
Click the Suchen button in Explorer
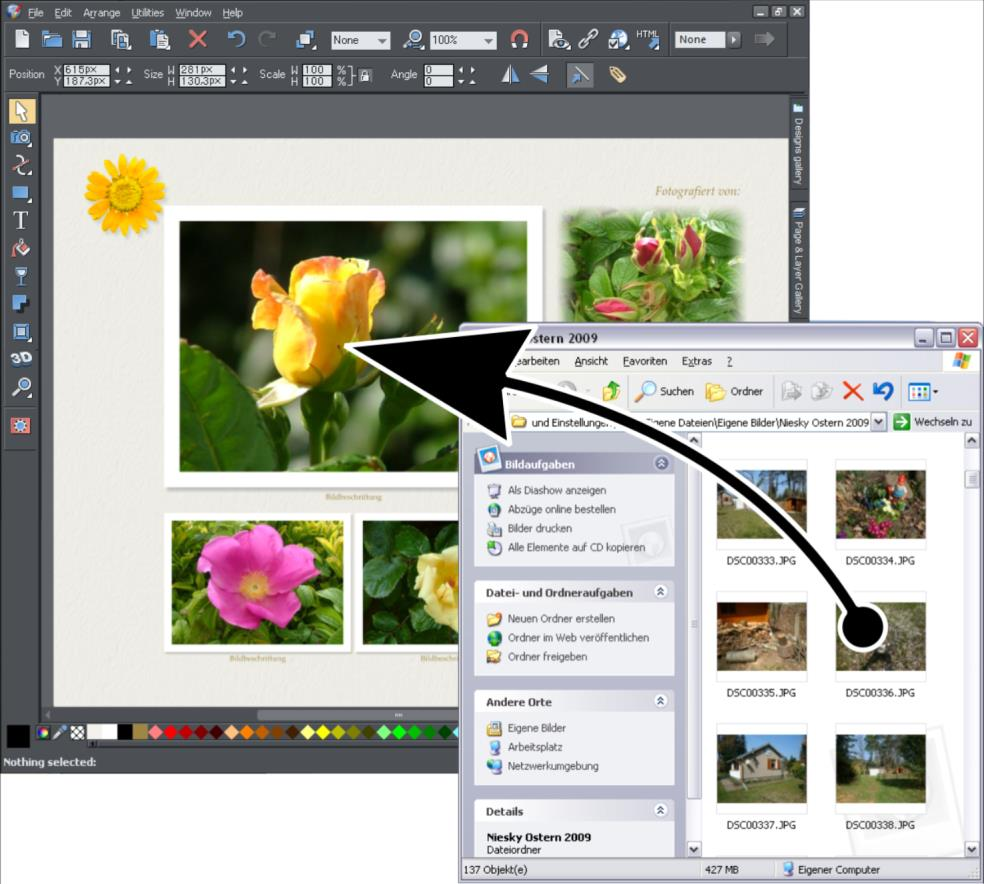pos(665,391)
